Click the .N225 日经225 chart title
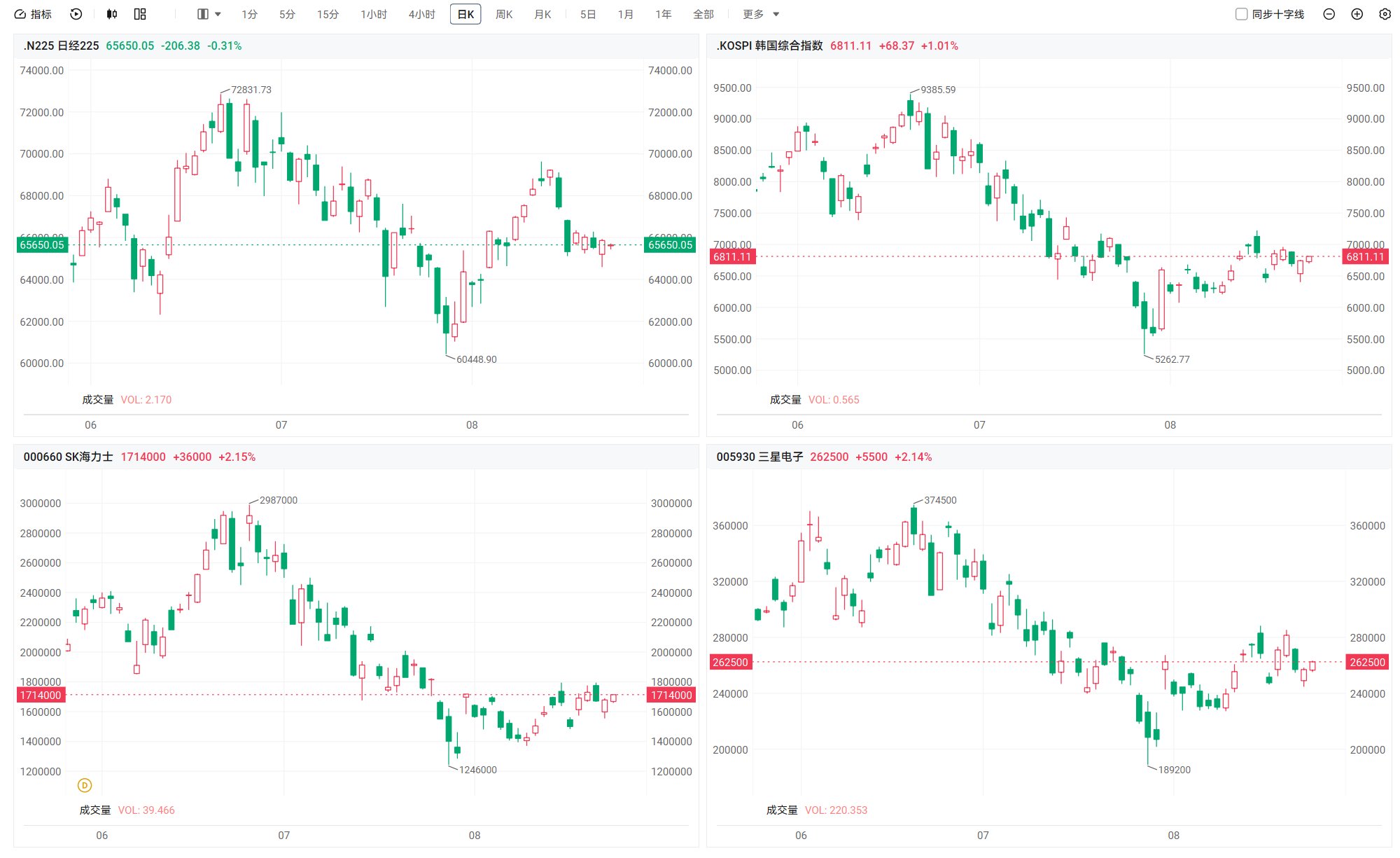The height and width of the screenshot is (858, 1400). (x=61, y=46)
